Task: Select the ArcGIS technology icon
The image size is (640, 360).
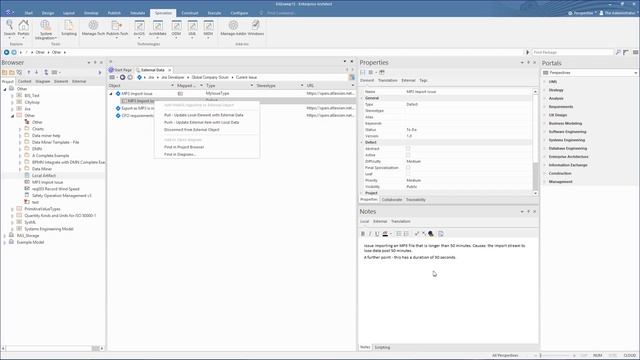Action: point(139,29)
